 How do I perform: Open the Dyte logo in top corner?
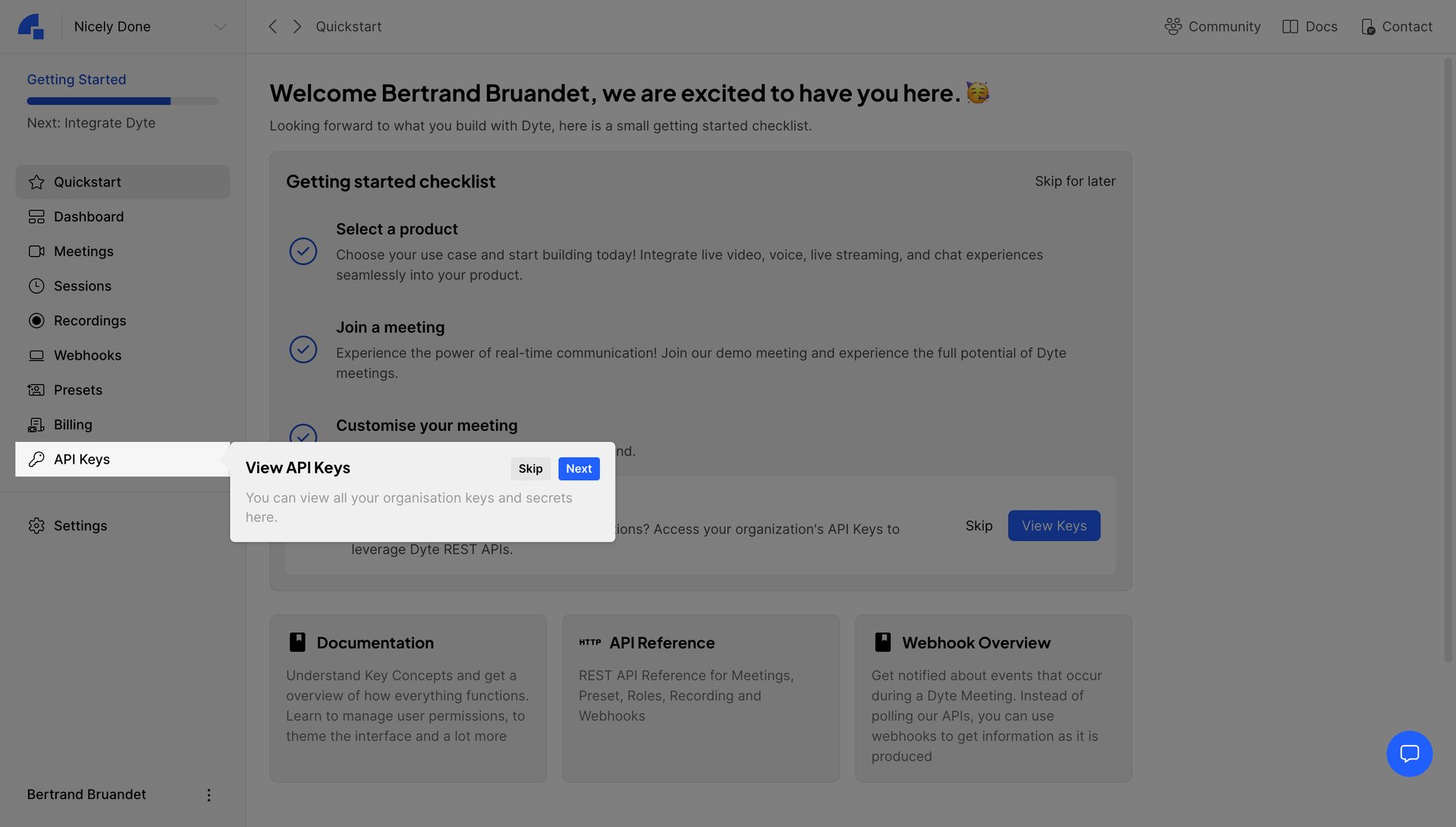click(31, 26)
